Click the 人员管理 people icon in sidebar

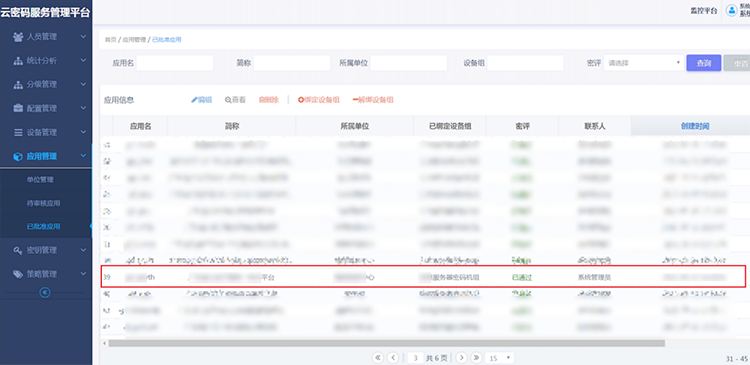click(18, 37)
